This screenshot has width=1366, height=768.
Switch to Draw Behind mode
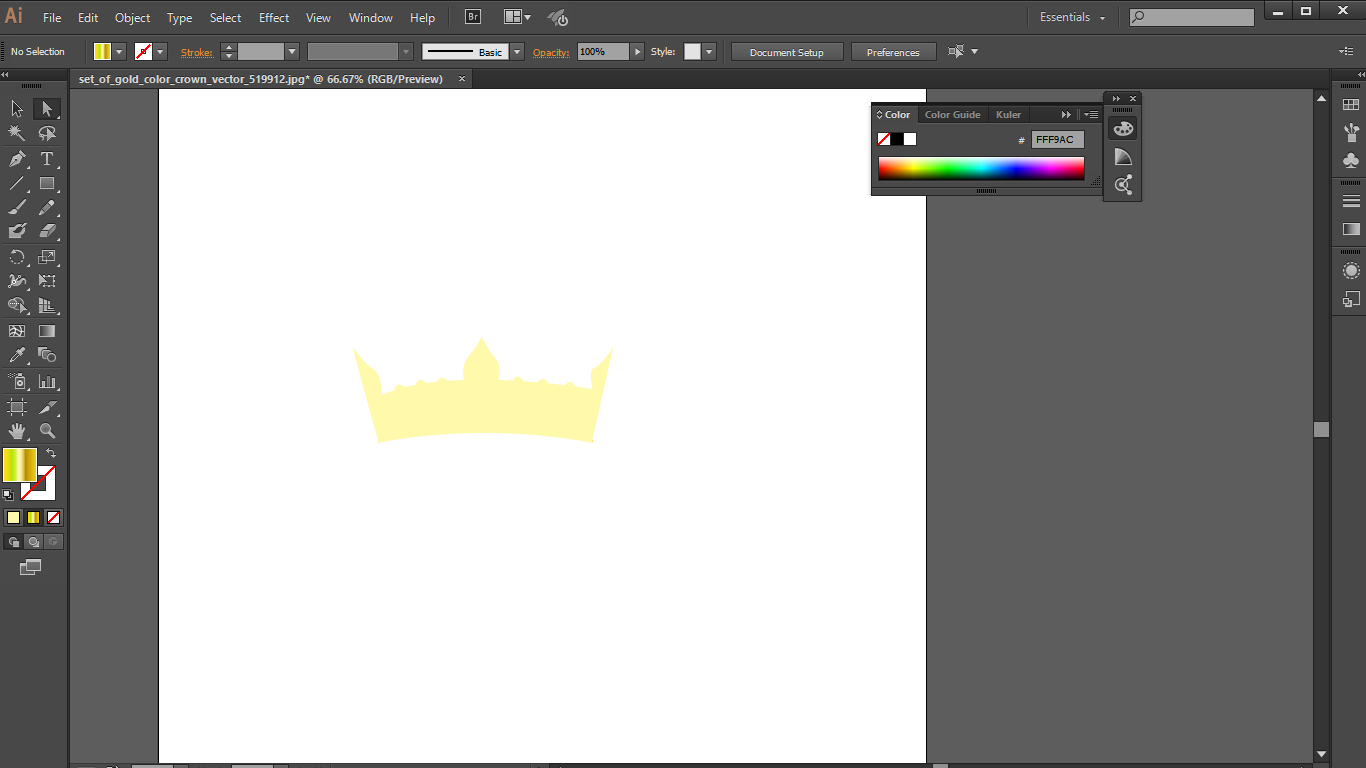coord(31,541)
